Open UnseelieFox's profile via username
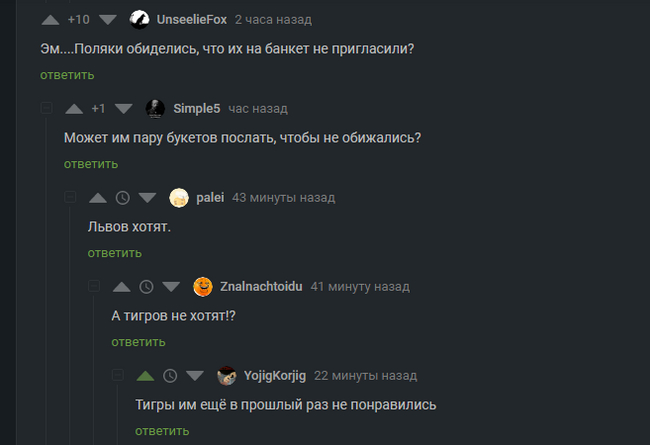This screenshot has height=445, width=650. pyautogui.click(x=191, y=19)
